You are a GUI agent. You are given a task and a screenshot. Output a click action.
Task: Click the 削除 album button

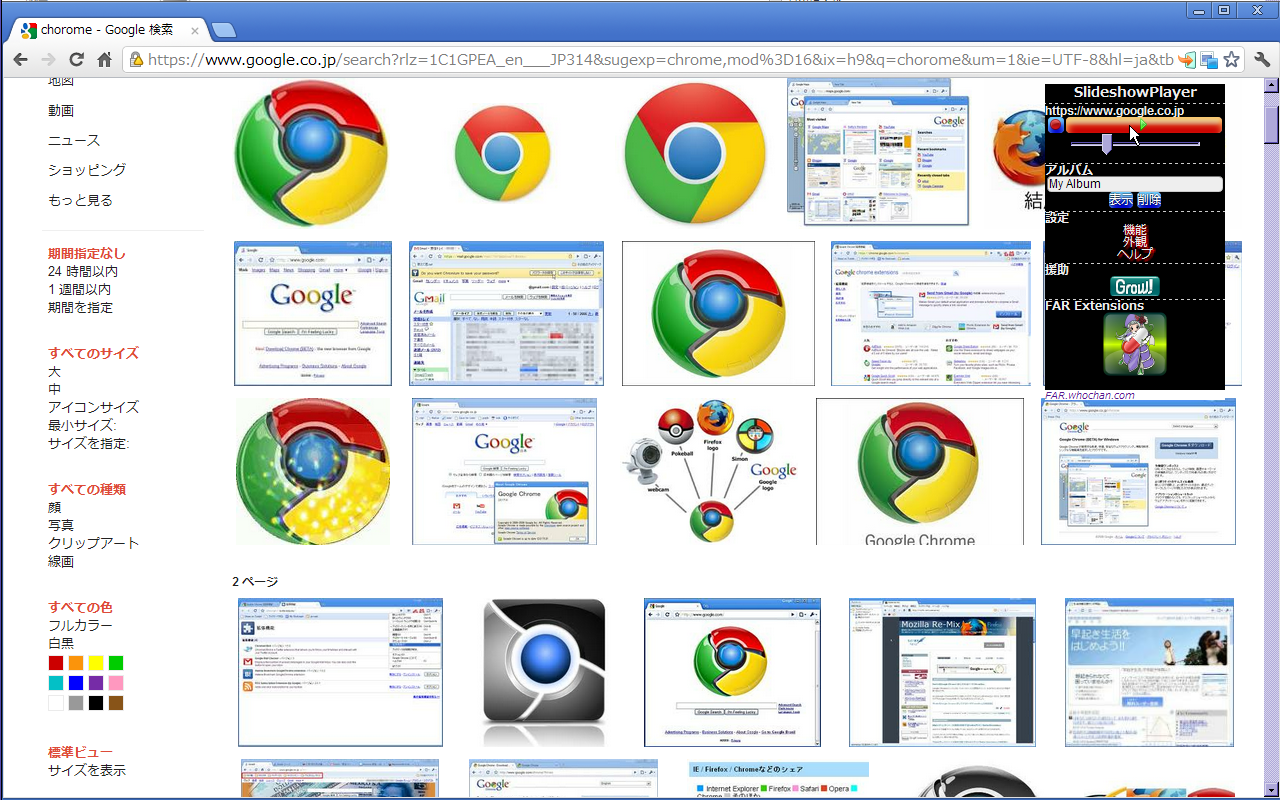(1149, 200)
